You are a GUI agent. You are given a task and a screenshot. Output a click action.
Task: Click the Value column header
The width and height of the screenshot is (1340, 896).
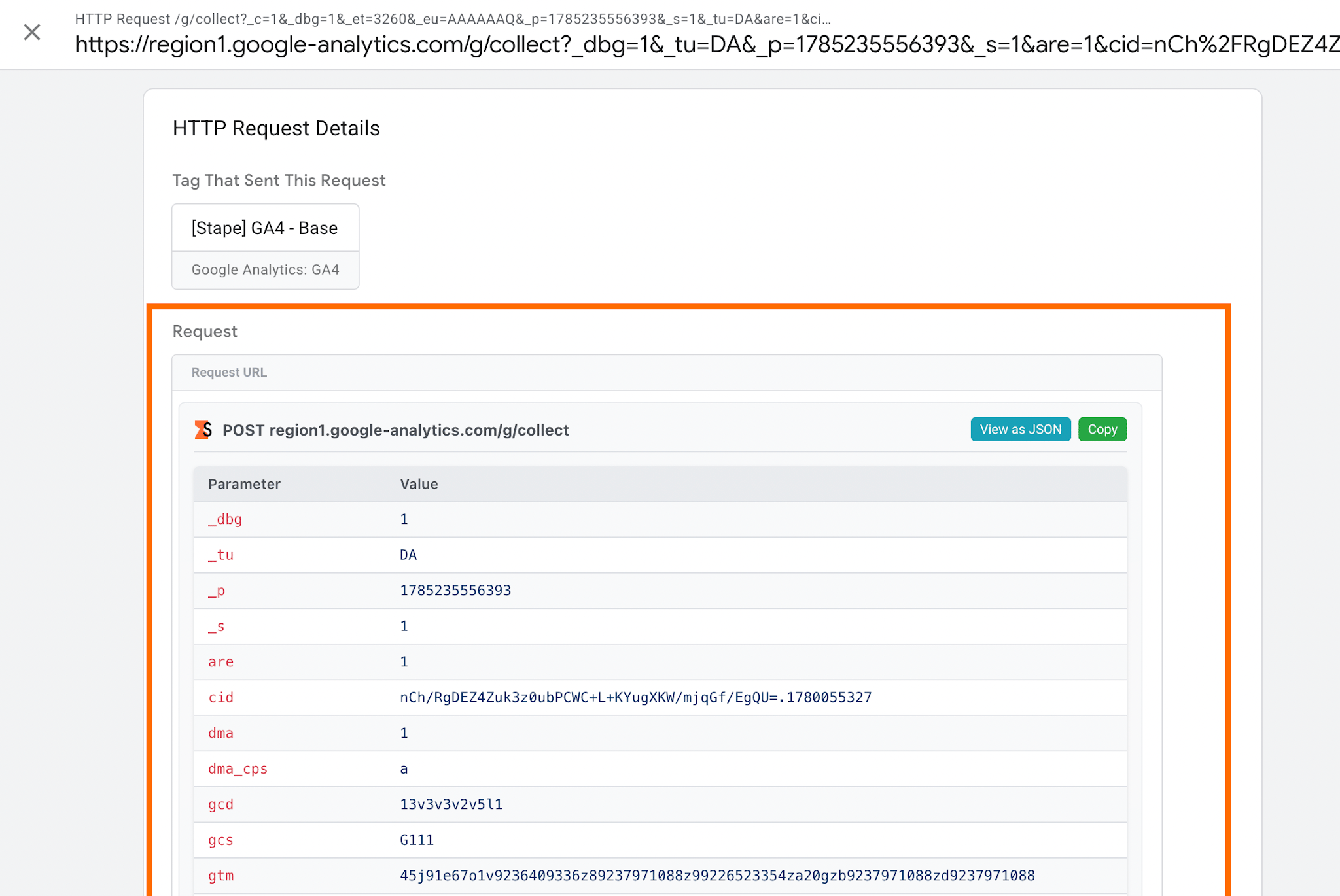(x=419, y=484)
